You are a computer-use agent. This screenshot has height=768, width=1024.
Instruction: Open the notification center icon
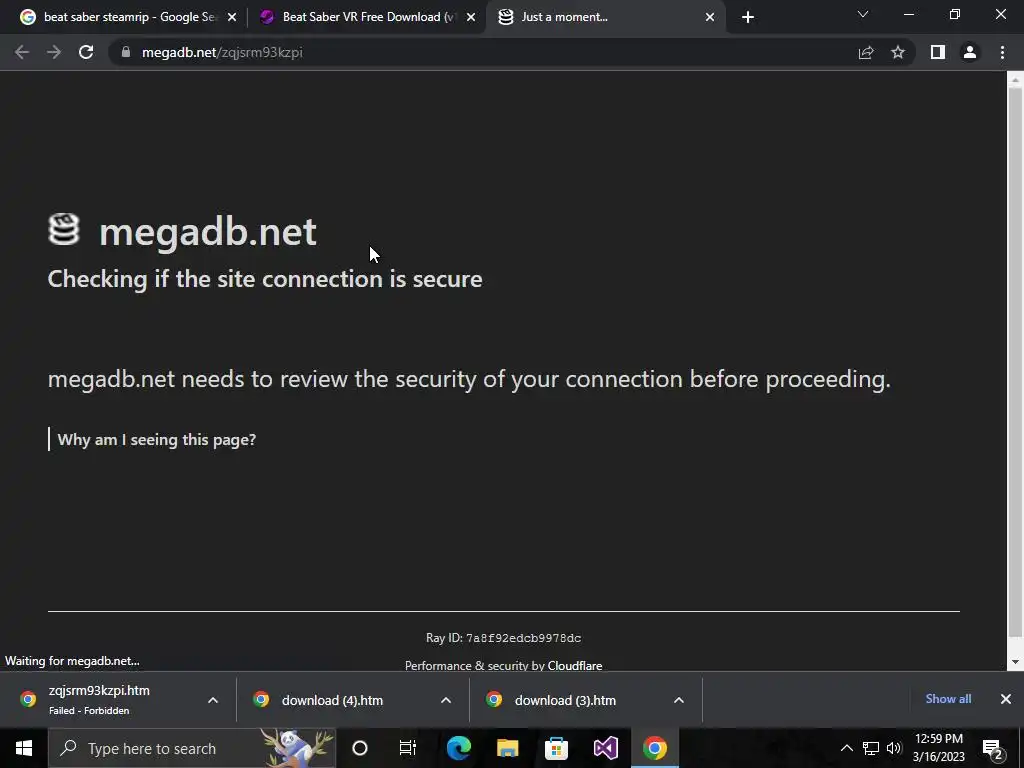992,748
